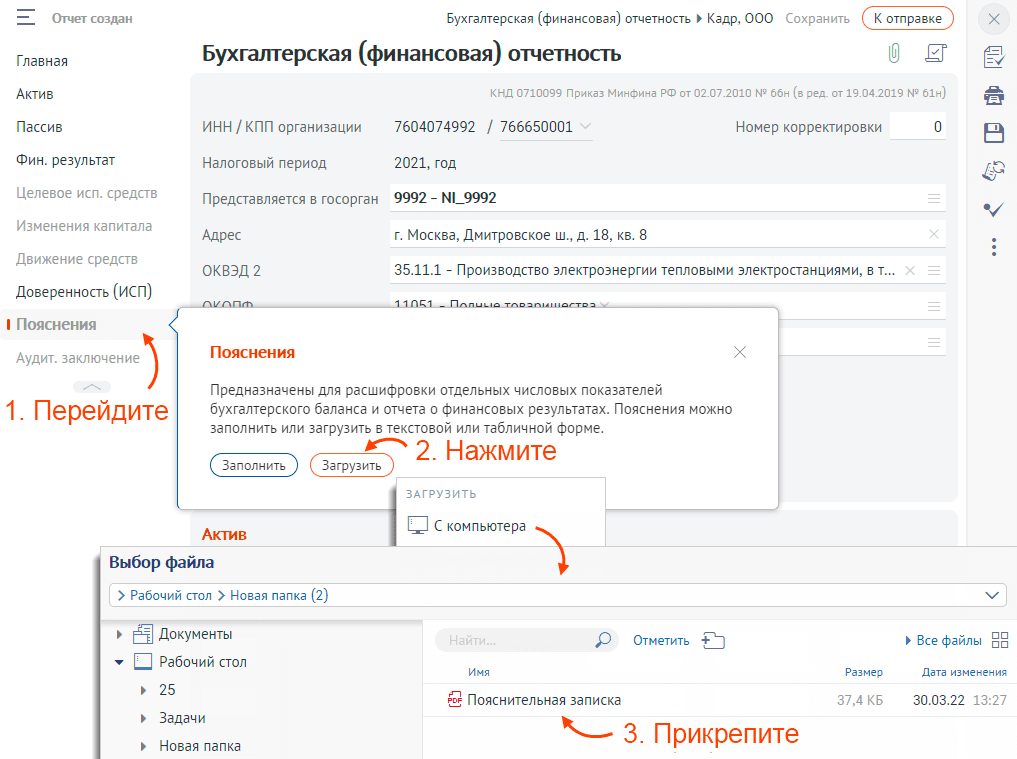Save the report with the floppy disk icon

tap(994, 133)
